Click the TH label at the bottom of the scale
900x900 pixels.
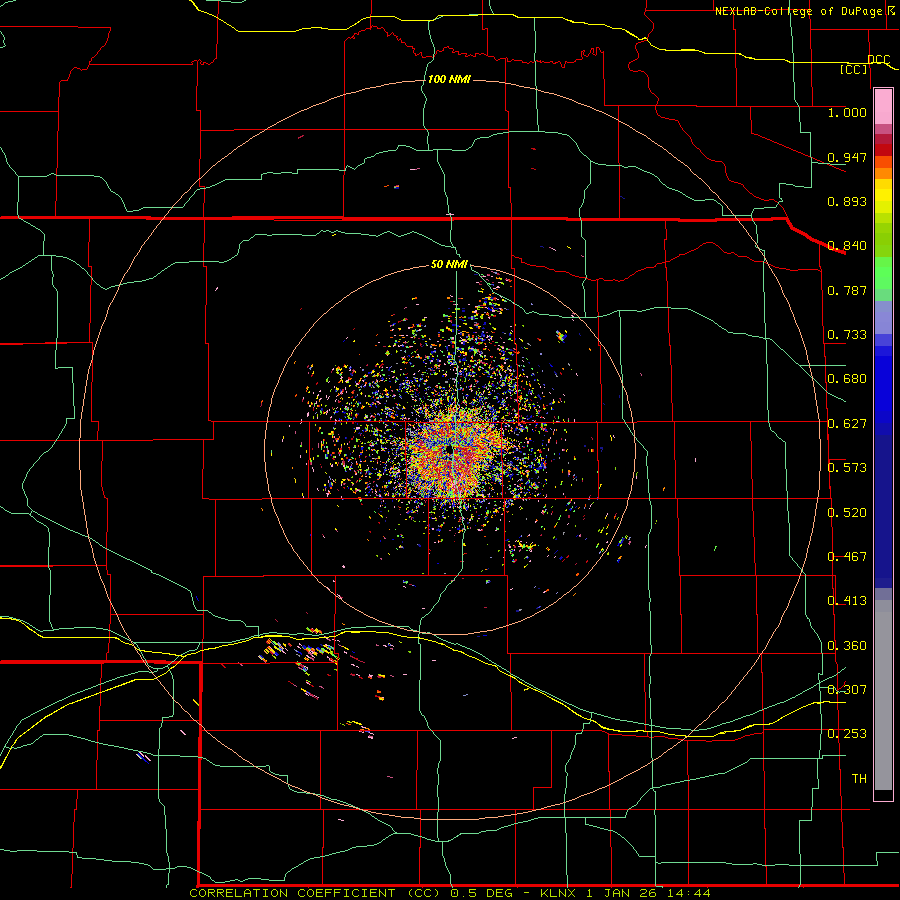(859, 779)
